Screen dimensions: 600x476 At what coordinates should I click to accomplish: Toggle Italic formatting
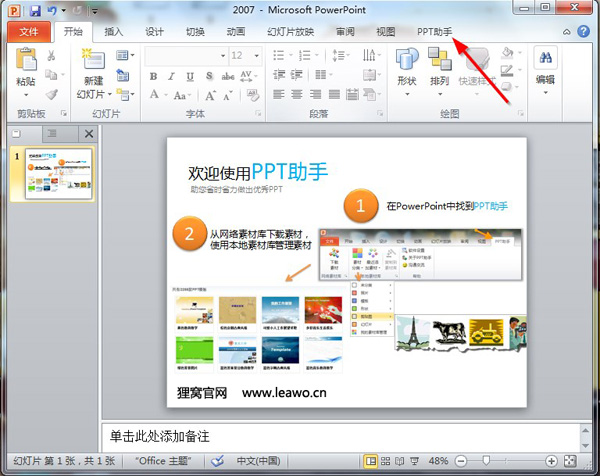171,77
